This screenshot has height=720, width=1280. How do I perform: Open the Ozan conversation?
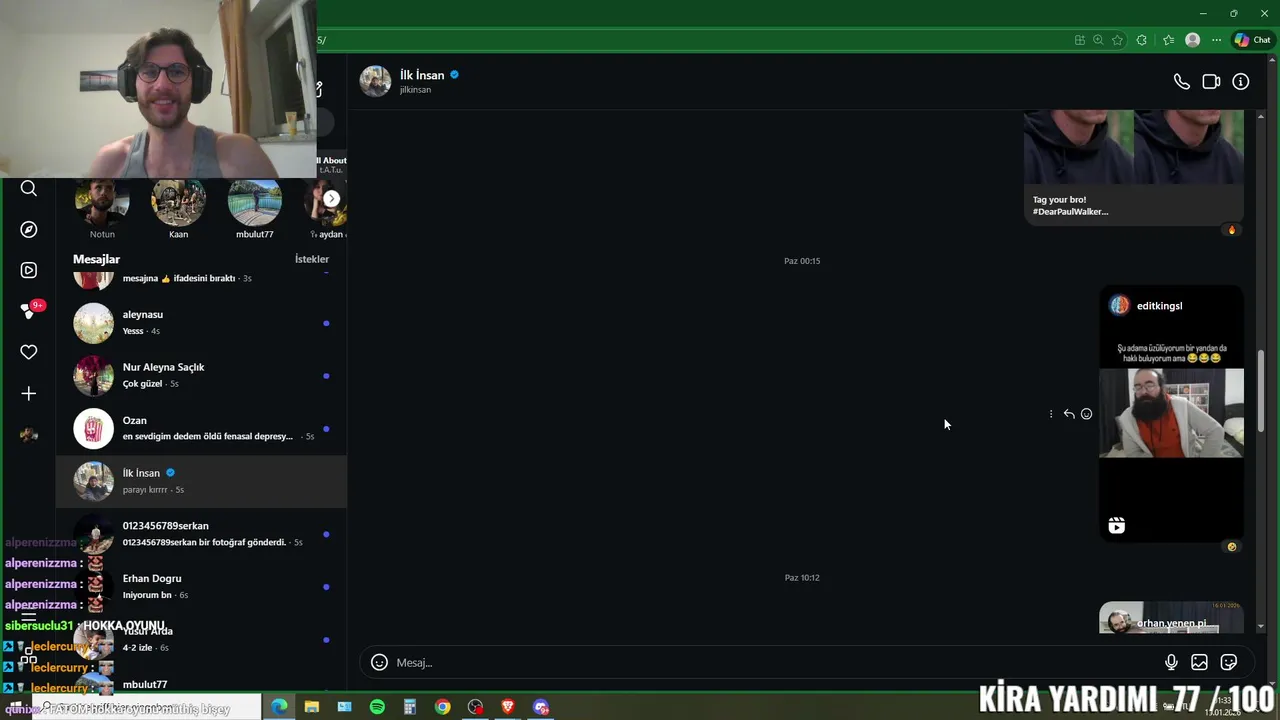pyautogui.click(x=201, y=428)
